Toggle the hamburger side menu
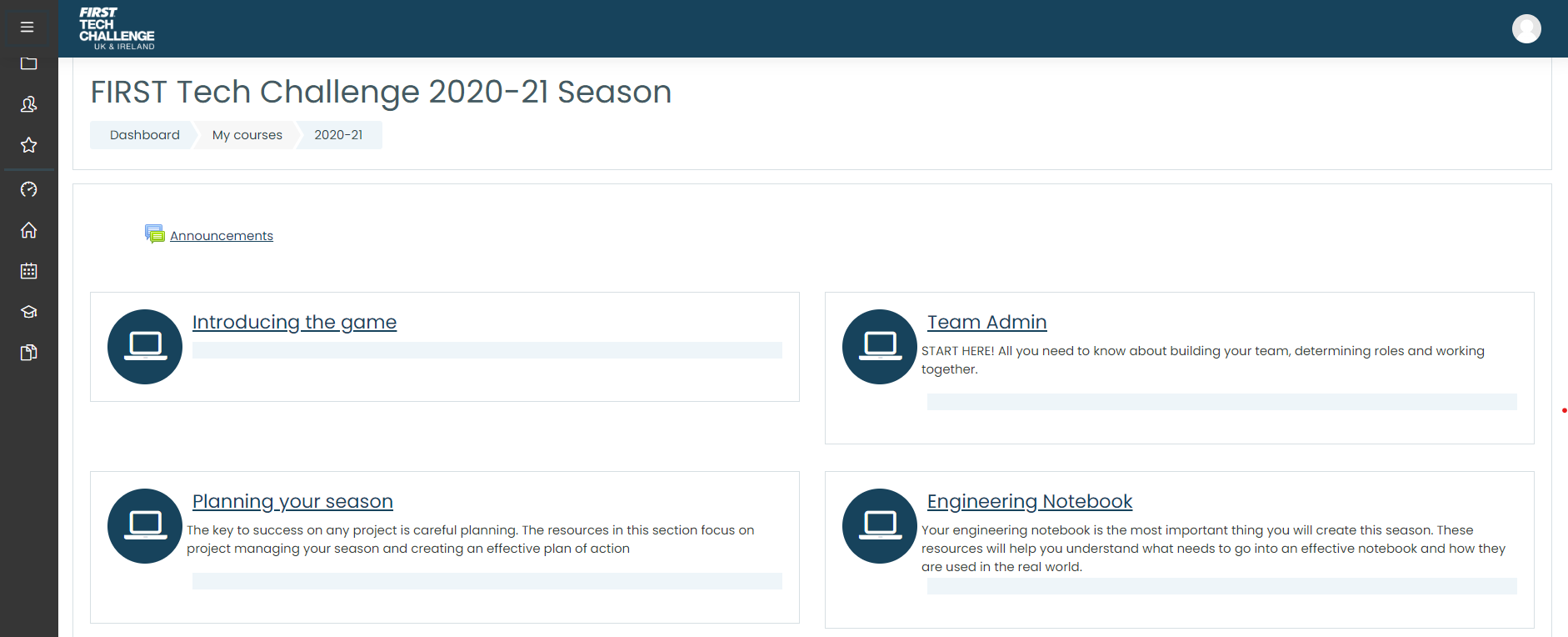1568x637 pixels. tap(27, 28)
